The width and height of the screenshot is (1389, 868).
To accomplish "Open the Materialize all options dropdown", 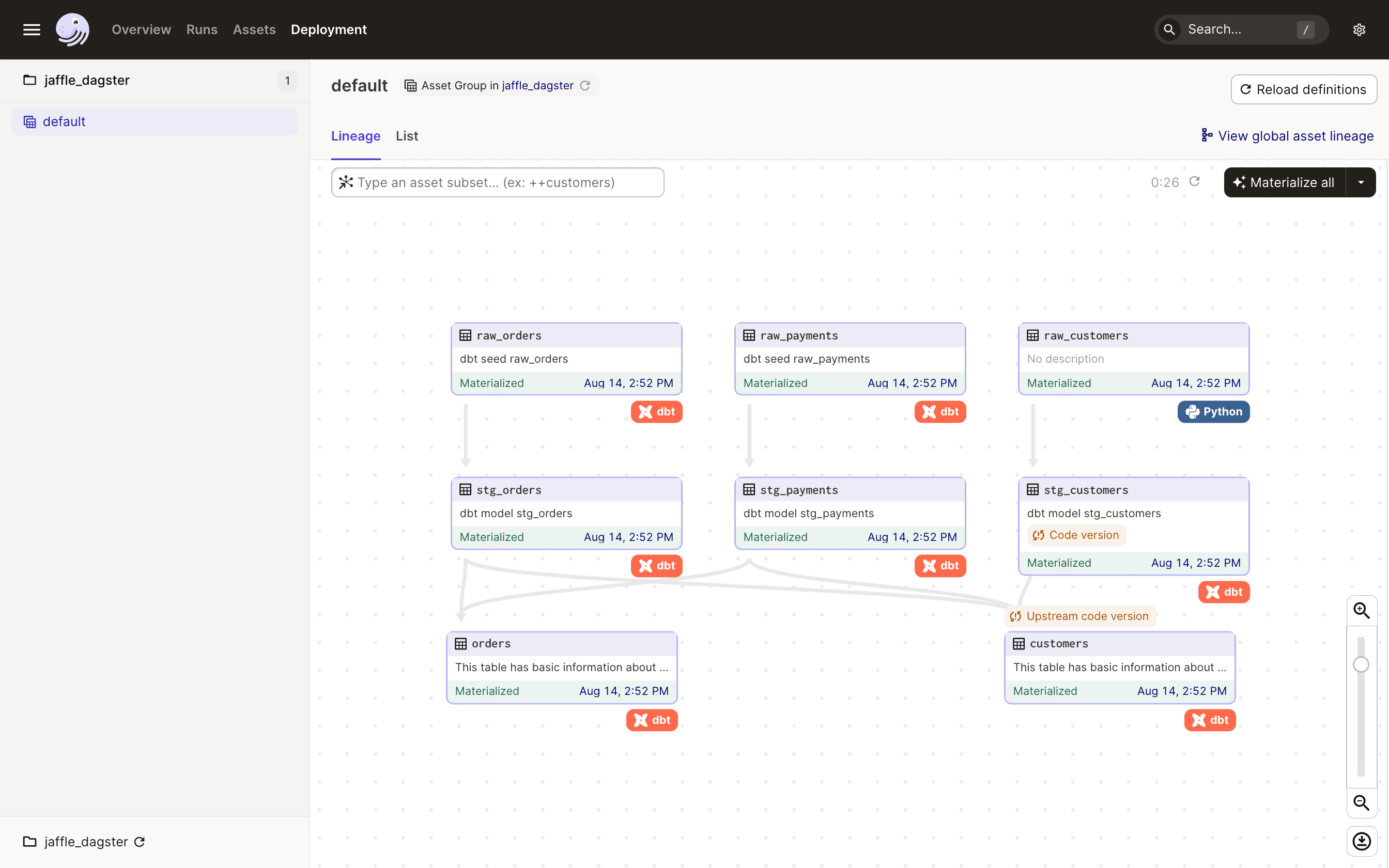I will 1361,181.
